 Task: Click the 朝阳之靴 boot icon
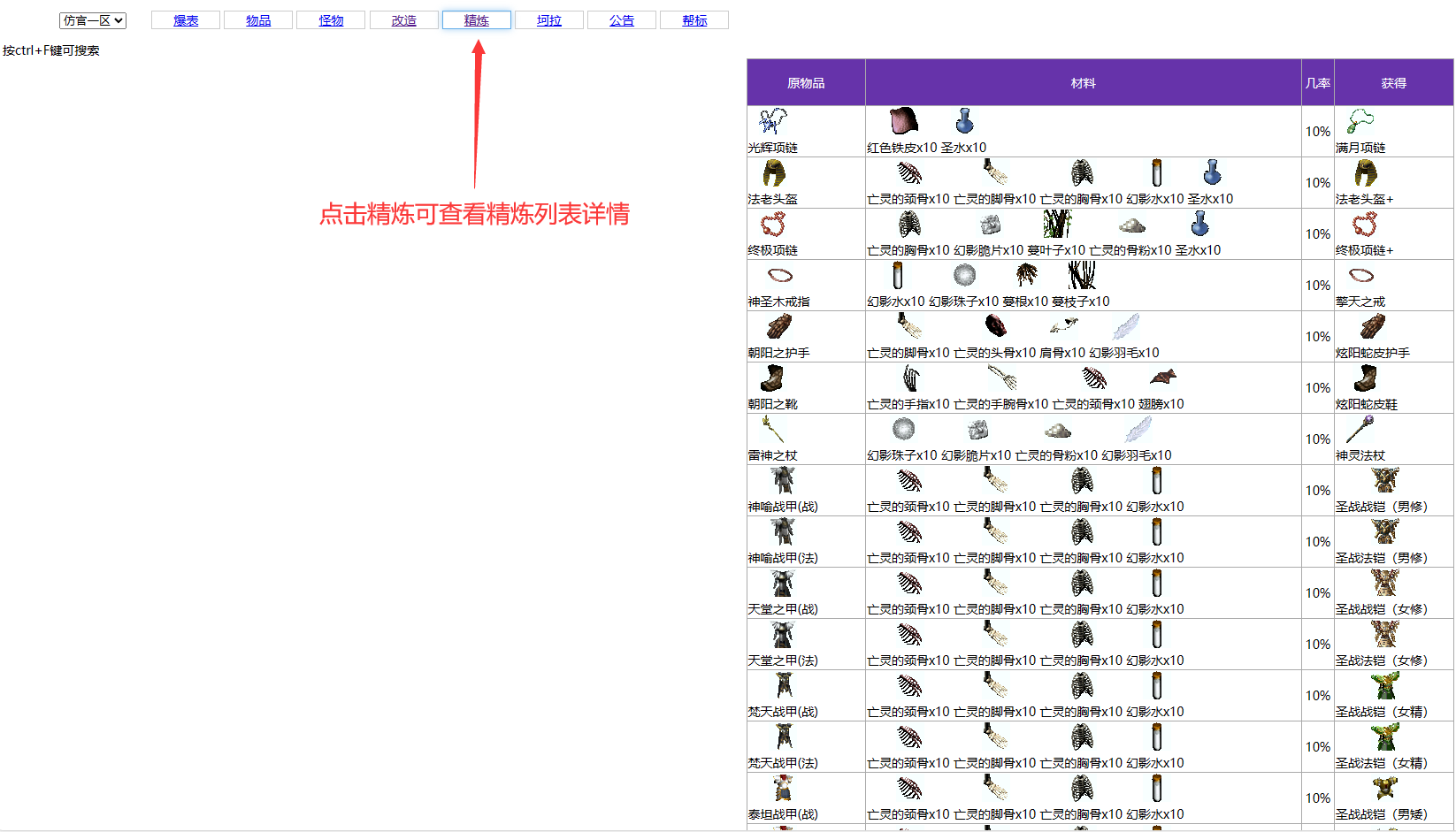click(772, 378)
